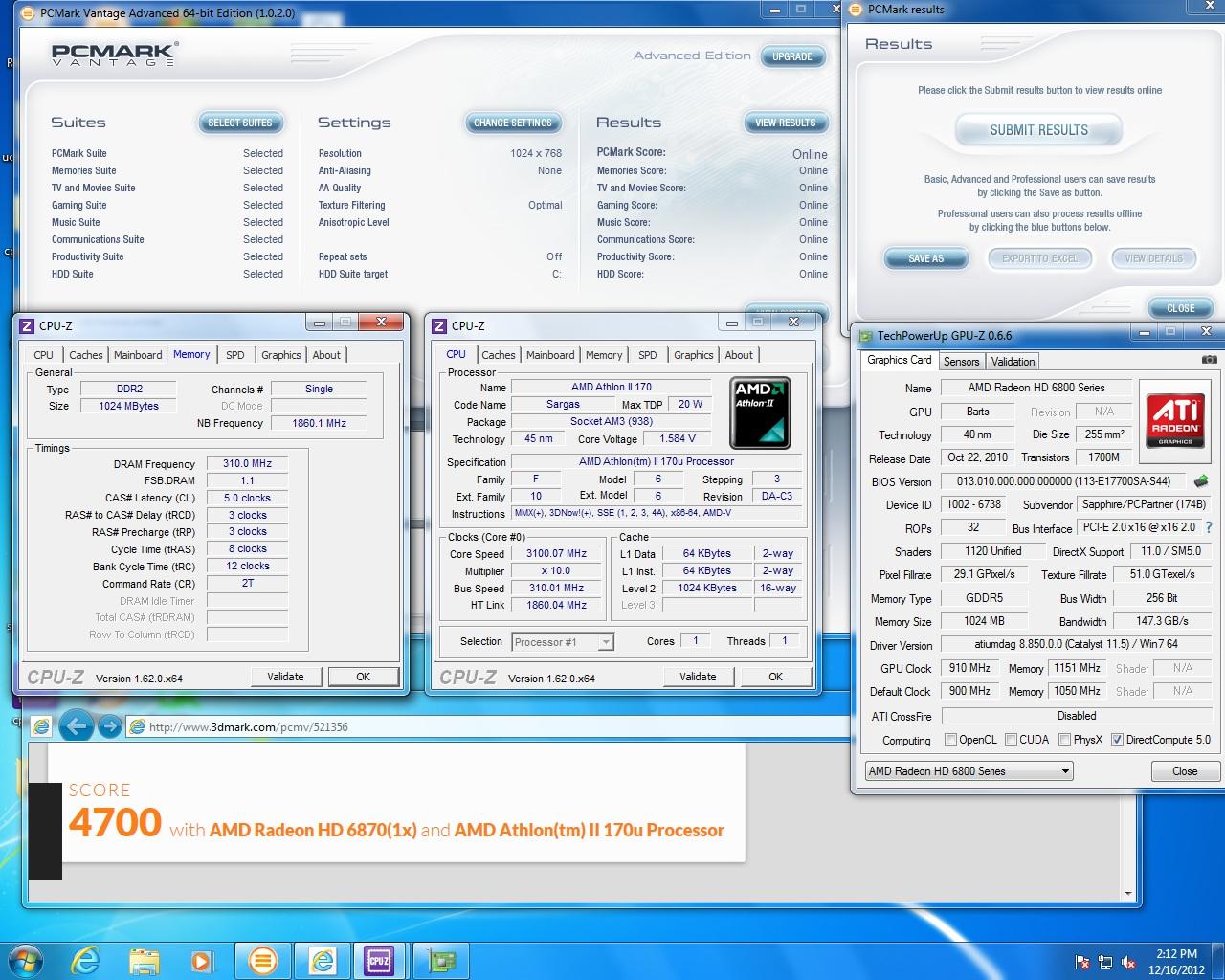
Task: Click the CPU-Z processor window title icon
Action: click(x=439, y=325)
